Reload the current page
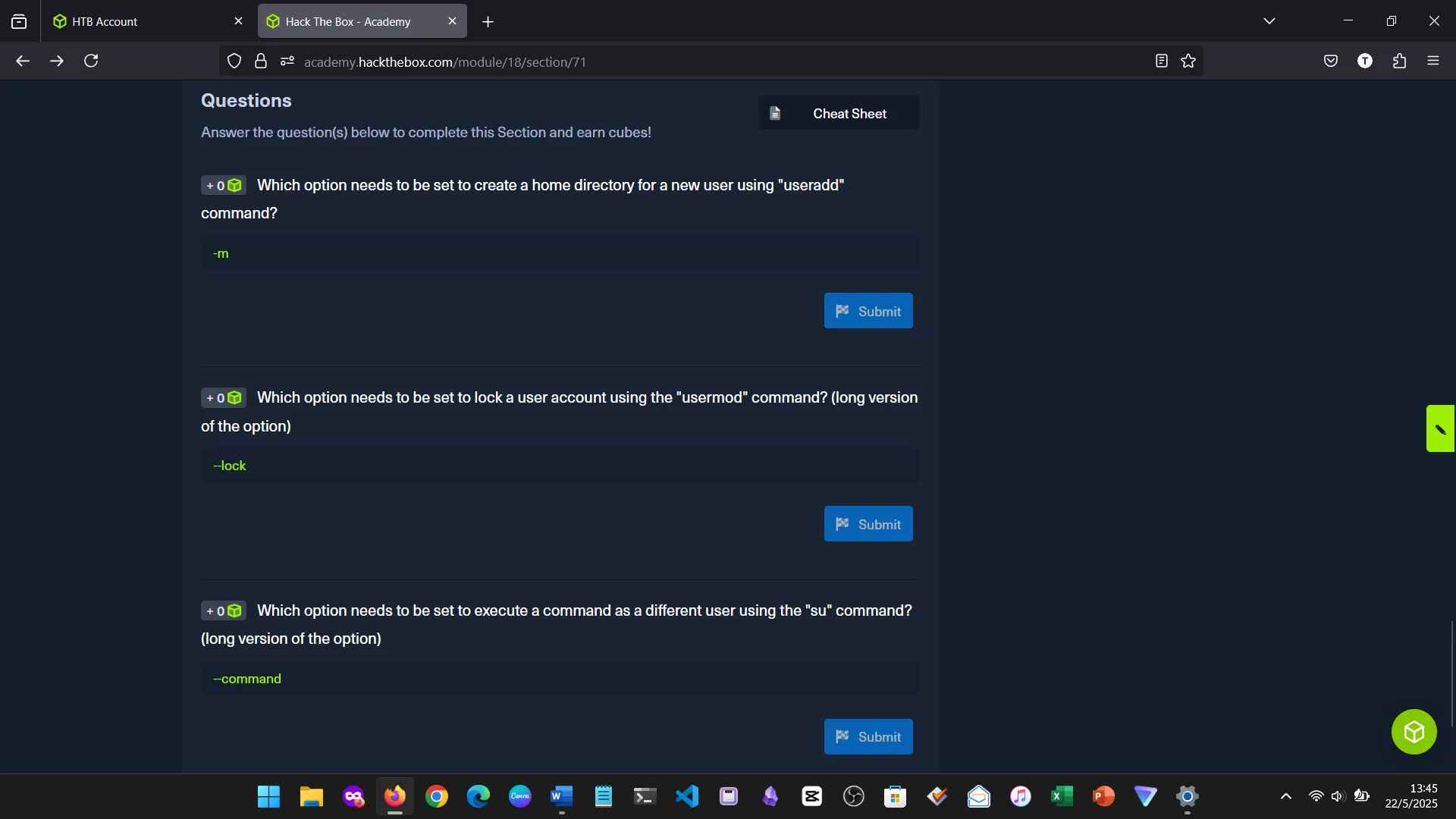 point(91,61)
